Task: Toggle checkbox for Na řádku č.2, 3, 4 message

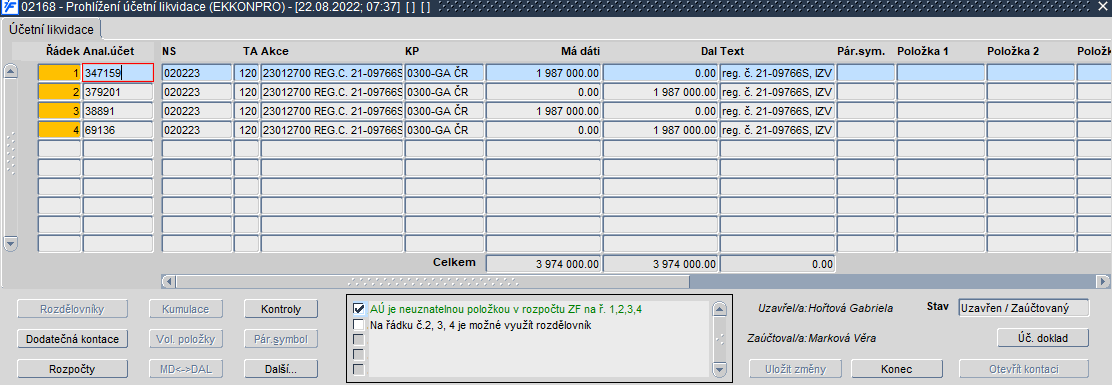Action: tap(359, 325)
